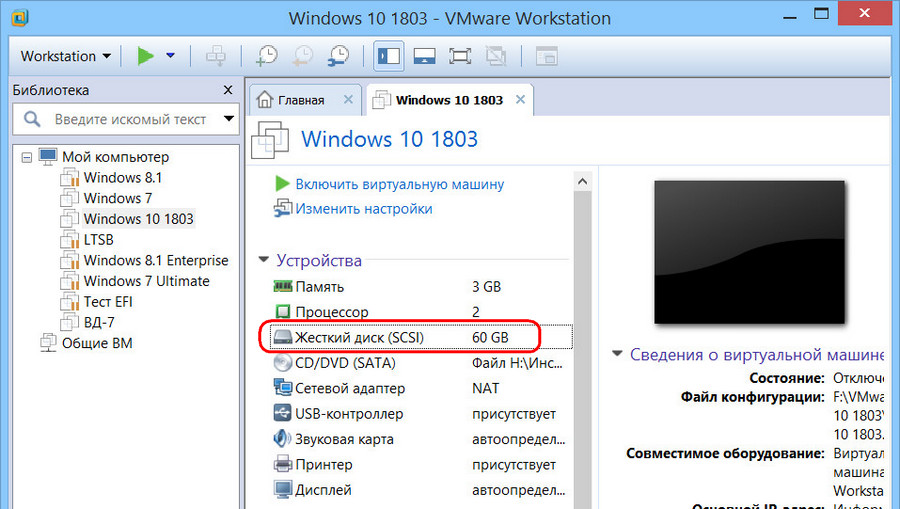Close the Windows 10 1803 tab
Viewport: 900px width, 509px height.
(520, 99)
